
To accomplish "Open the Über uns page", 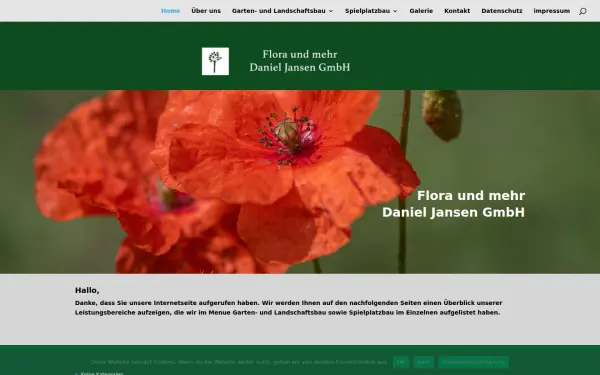I will (206, 11).
